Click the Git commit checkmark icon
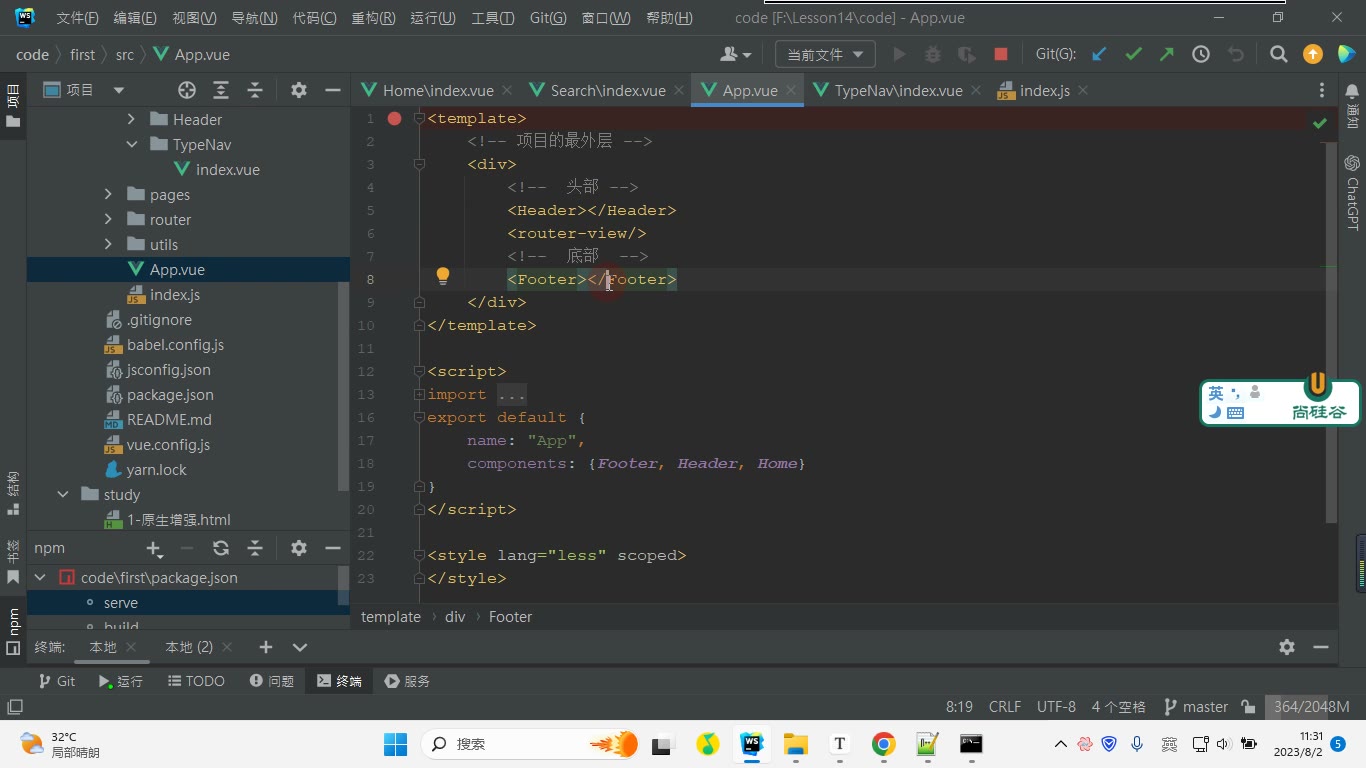 point(1133,54)
